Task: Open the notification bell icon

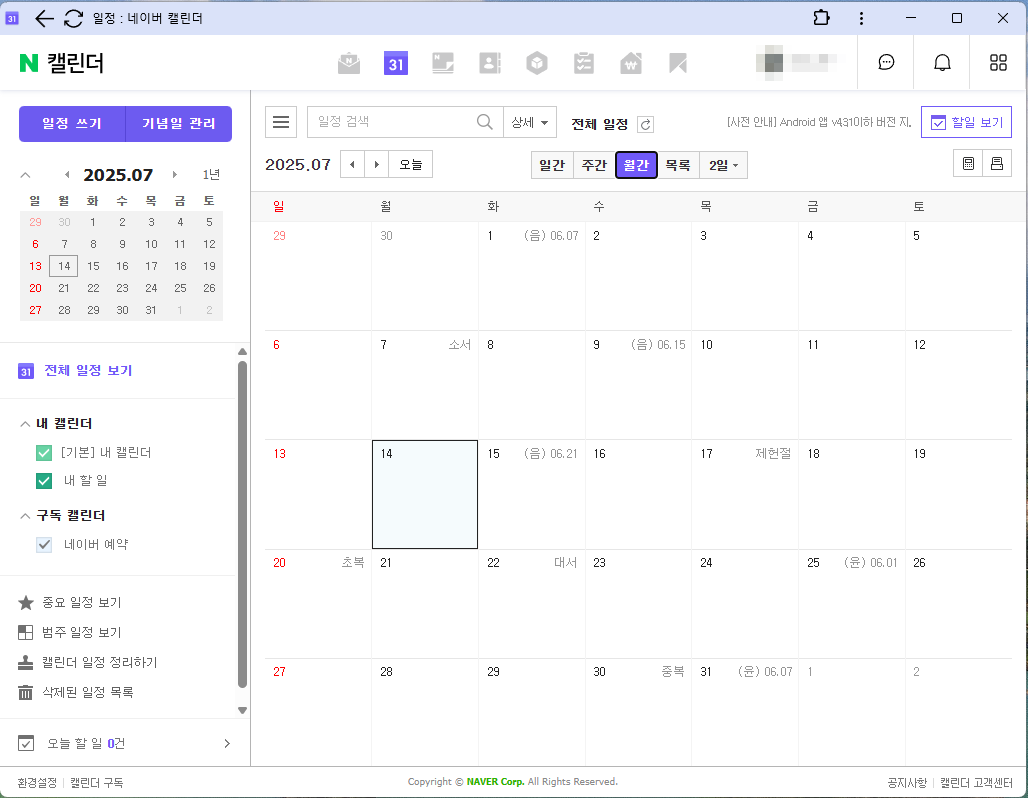Action: tap(941, 62)
